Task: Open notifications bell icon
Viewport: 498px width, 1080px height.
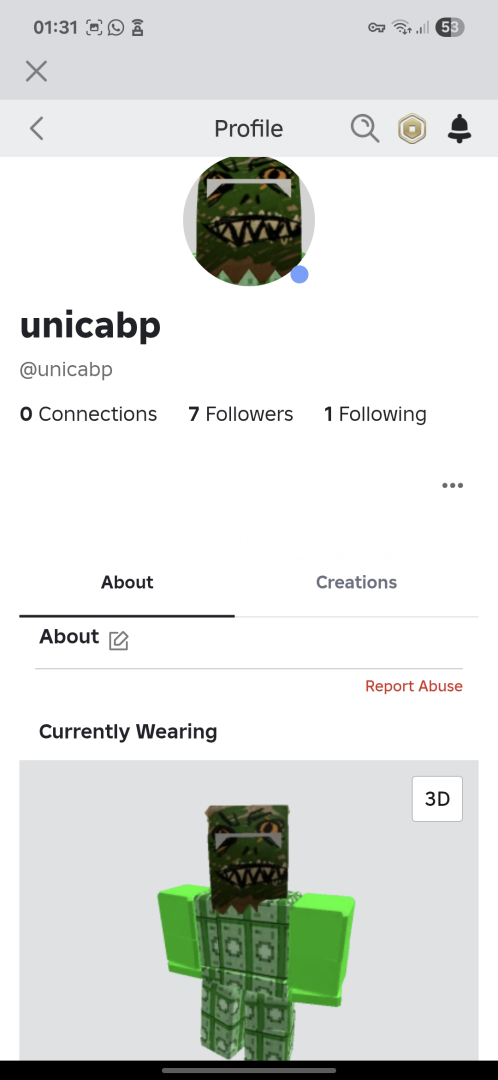Action: [x=459, y=129]
